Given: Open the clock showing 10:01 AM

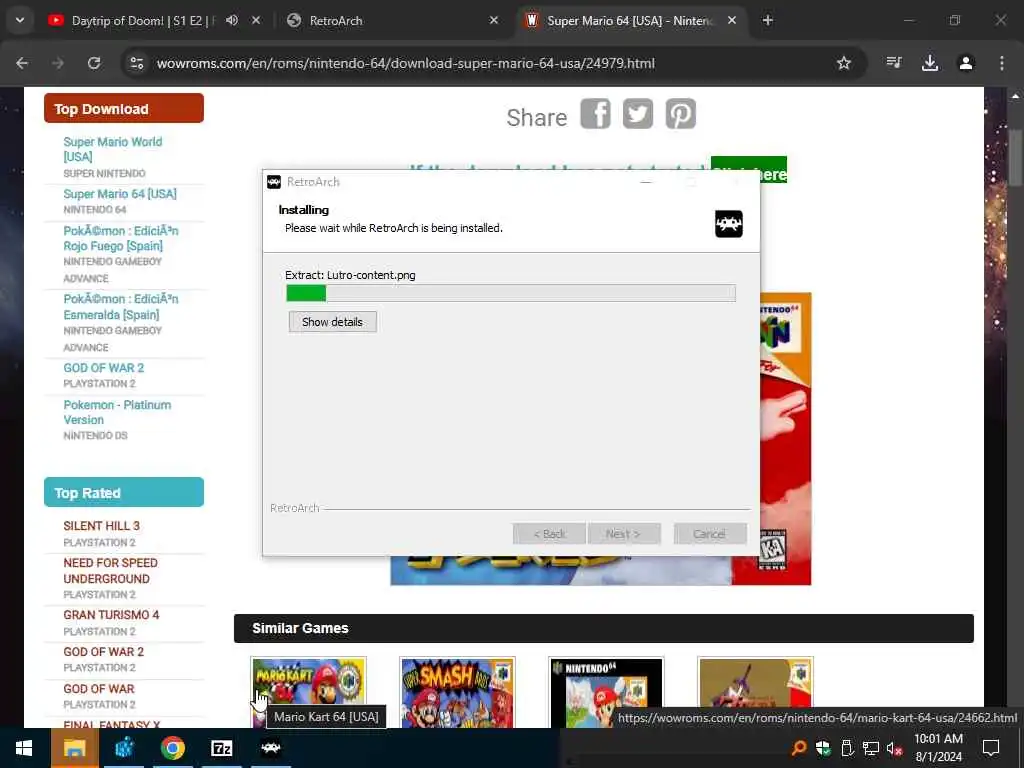Looking at the screenshot, I should (938, 748).
